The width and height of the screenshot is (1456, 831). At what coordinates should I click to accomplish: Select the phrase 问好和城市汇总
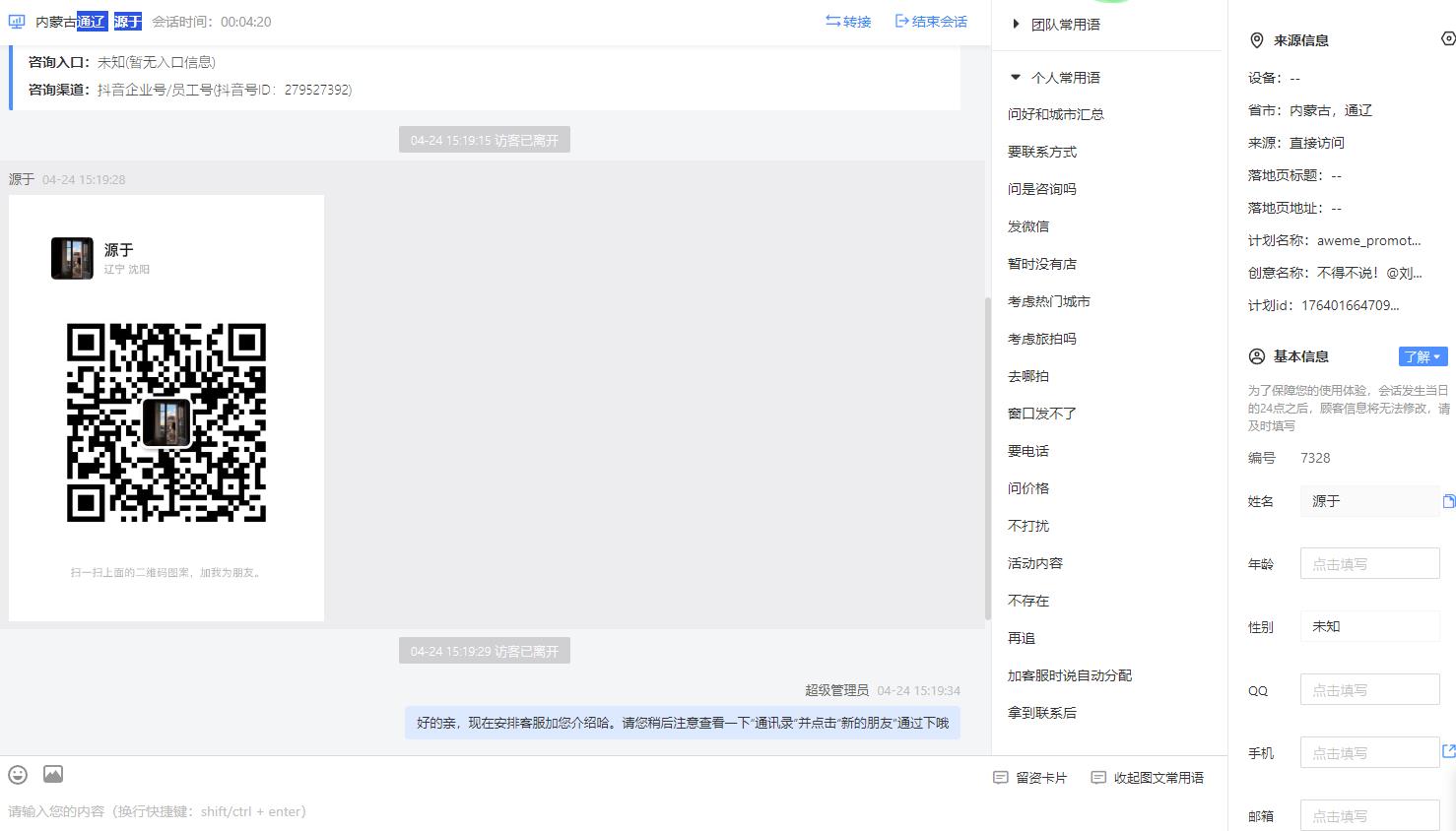pos(1056,114)
